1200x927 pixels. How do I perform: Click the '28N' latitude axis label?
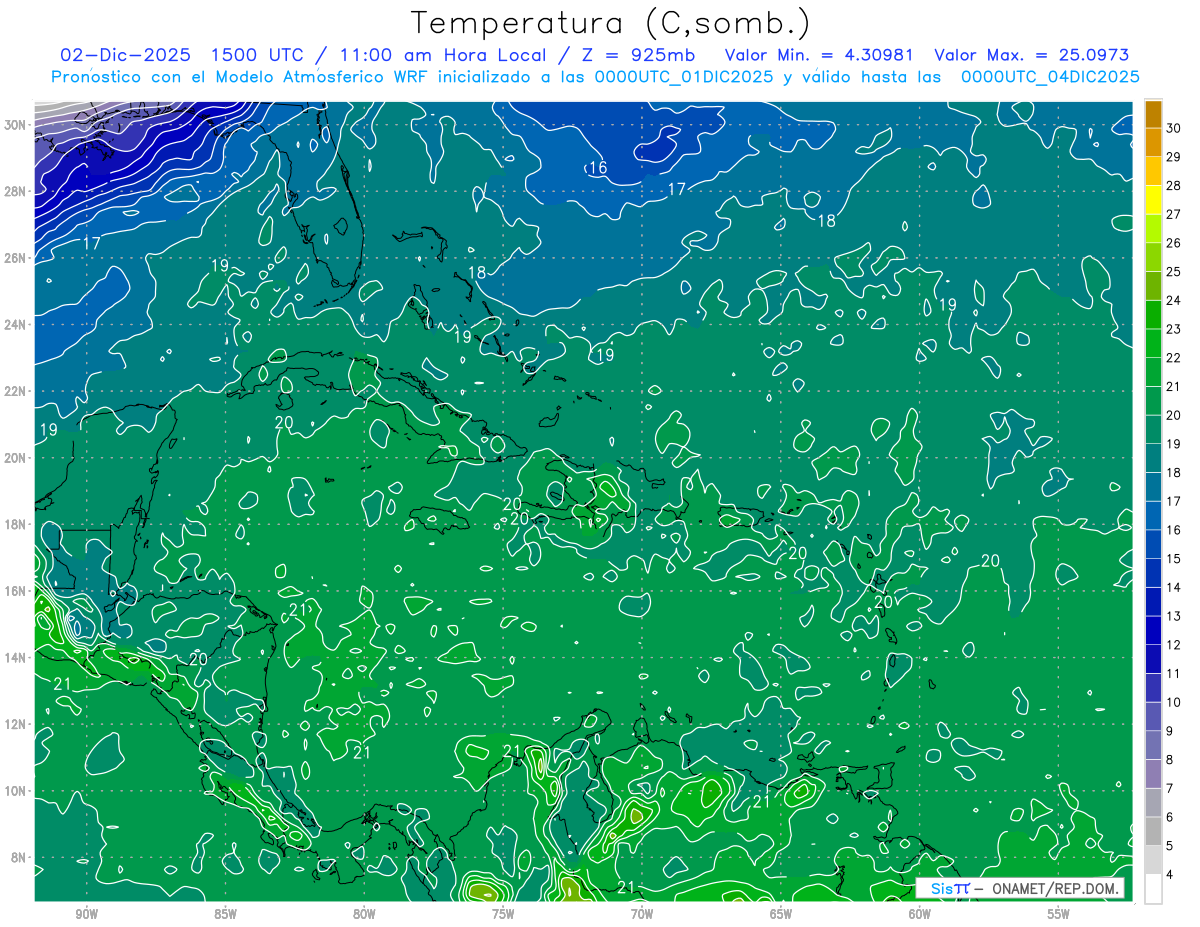click(16, 191)
